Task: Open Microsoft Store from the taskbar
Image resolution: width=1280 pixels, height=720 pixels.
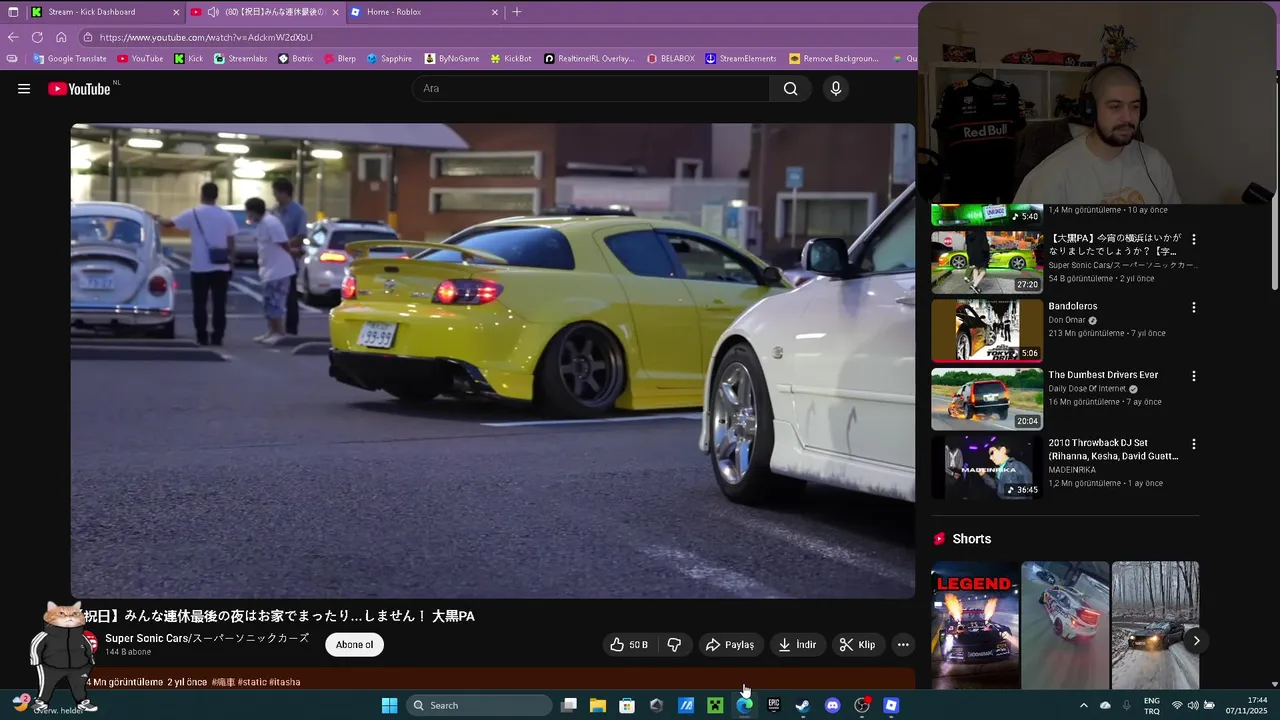Action: click(627, 705)
